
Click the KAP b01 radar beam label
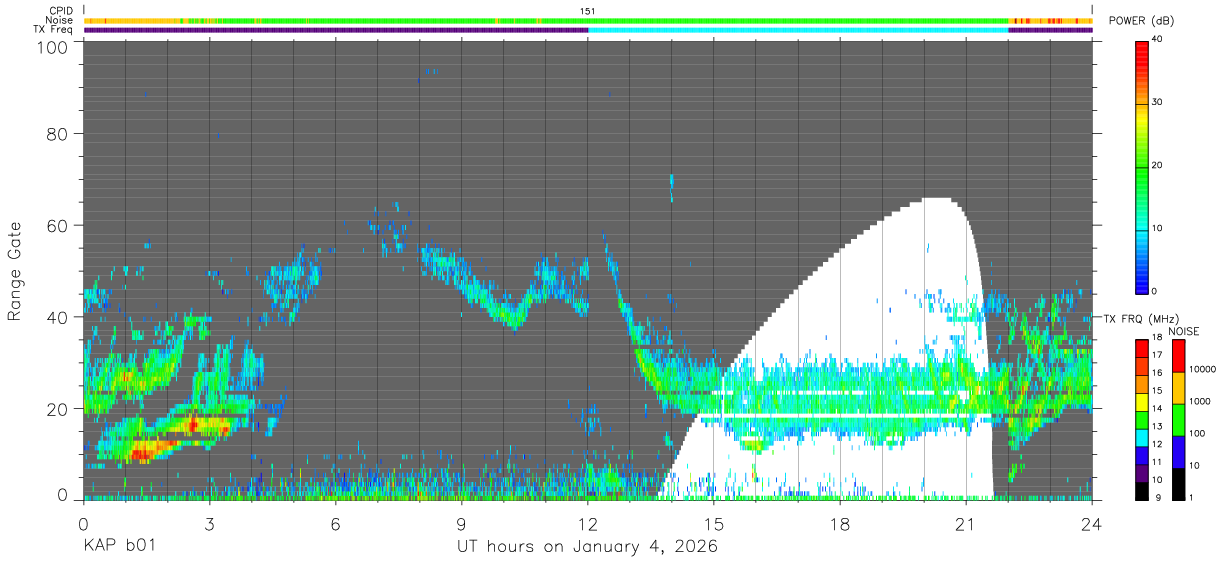[x=118, y=547]
